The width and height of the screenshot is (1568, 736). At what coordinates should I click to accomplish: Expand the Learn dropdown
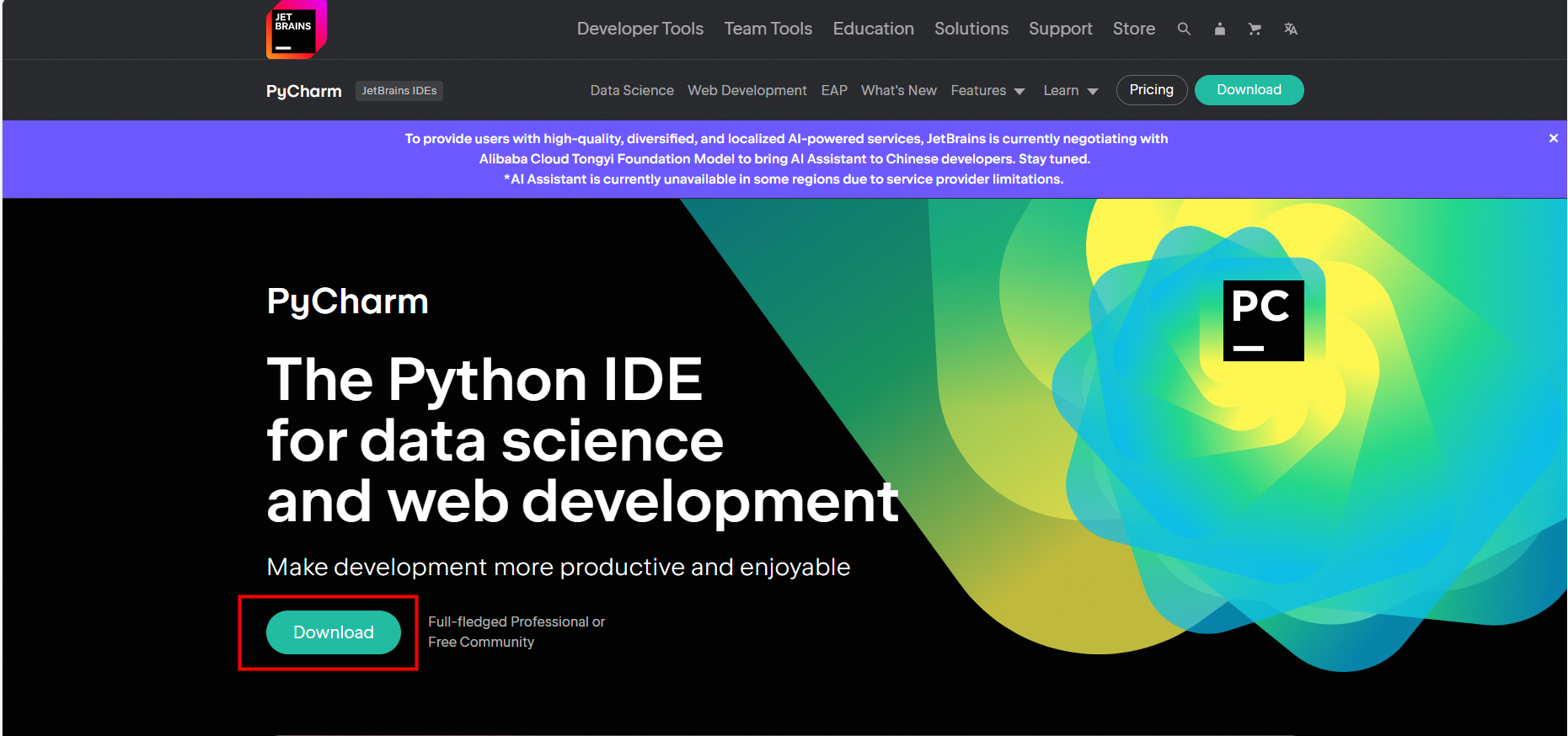click(x=1071, y=90)
